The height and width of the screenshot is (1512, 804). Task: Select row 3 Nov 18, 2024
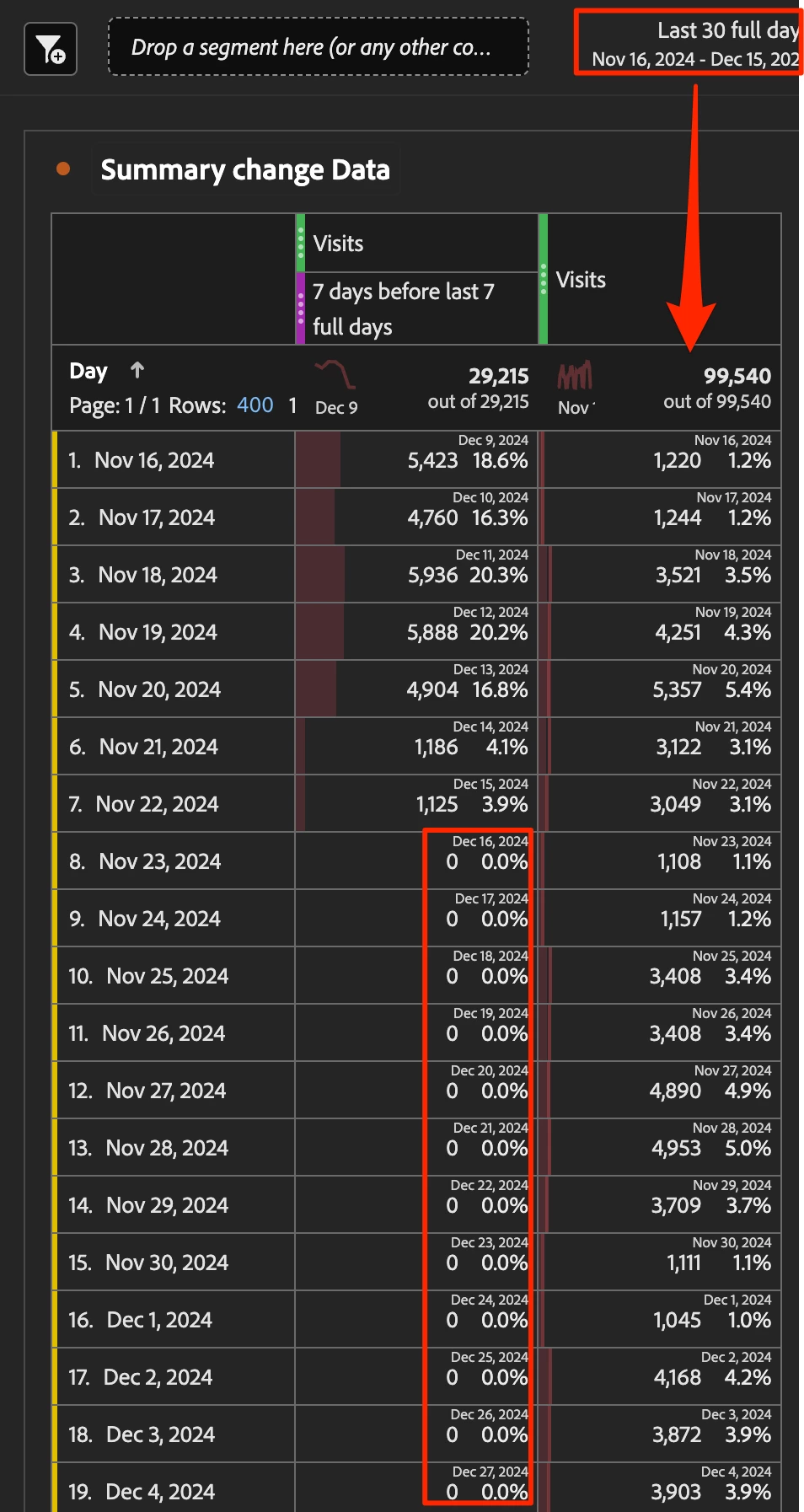[x=174, y=575]
